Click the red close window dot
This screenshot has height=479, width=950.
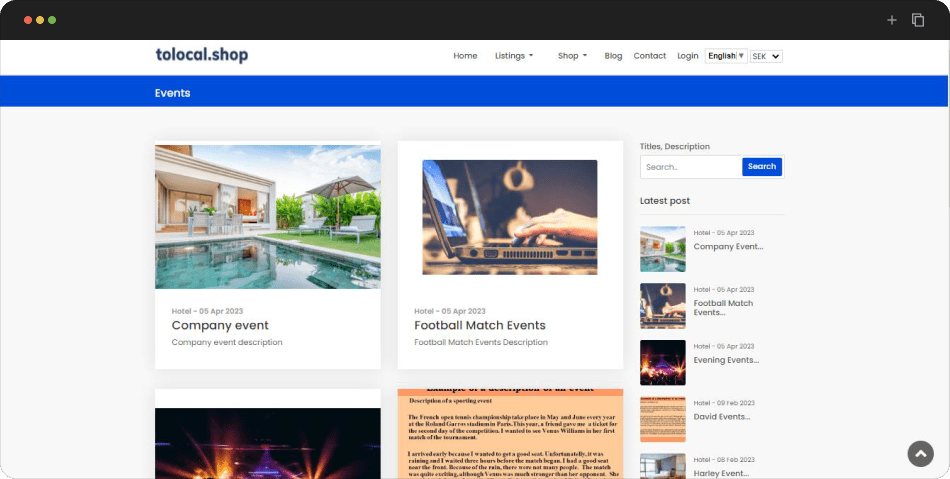pos(28,20)
